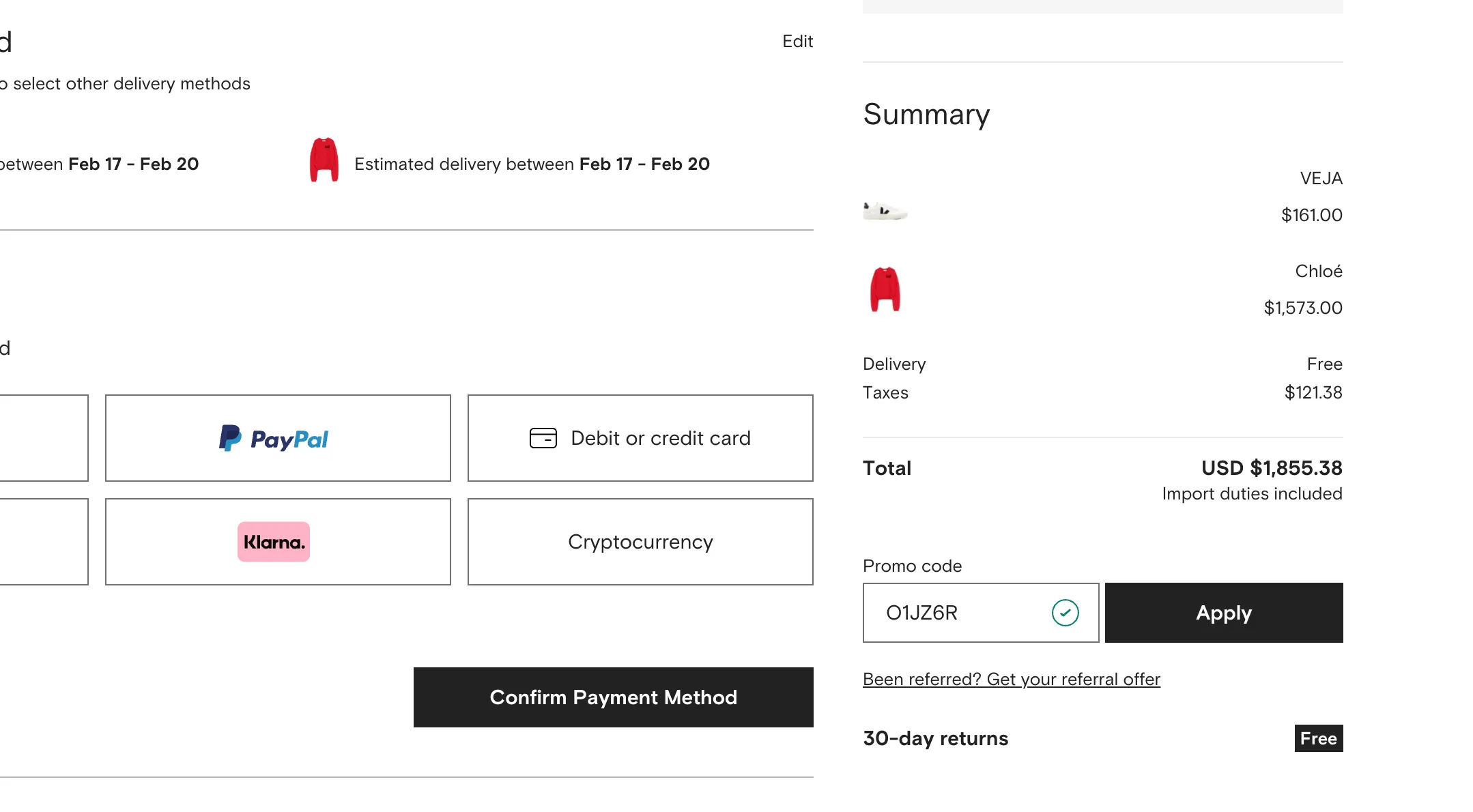Select the partially visible top-left payment box
The image size is (1473, 812).
coord(44,438)
